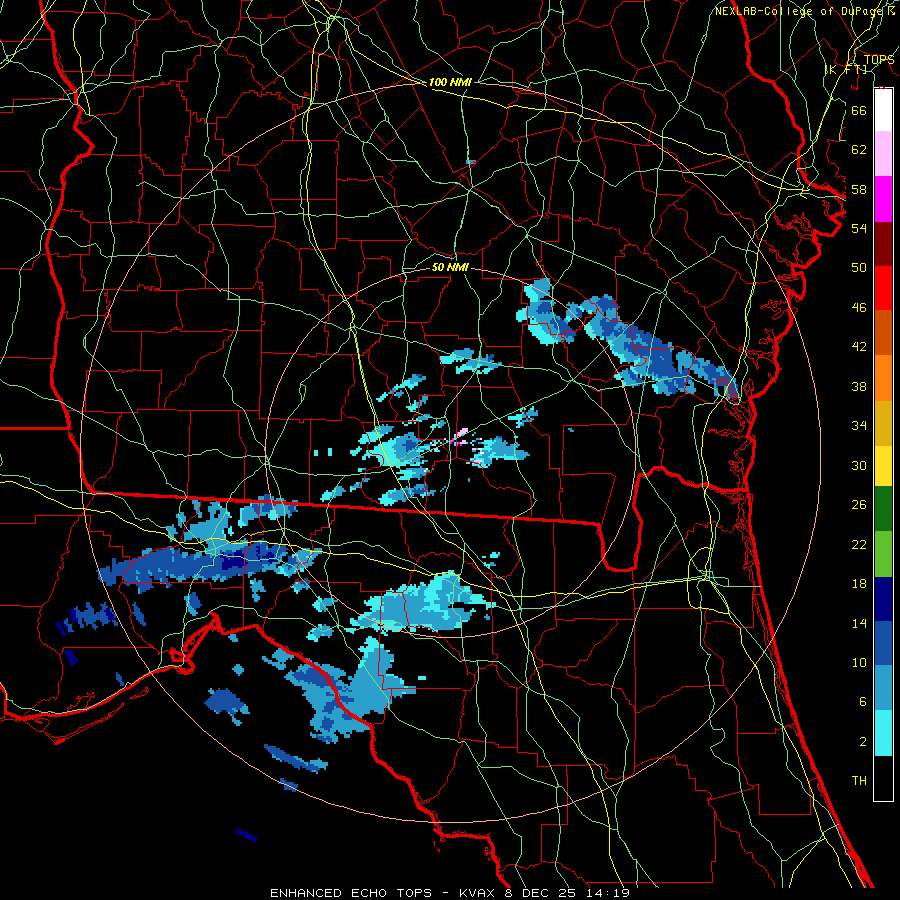Click the legend value "18"

859,584
